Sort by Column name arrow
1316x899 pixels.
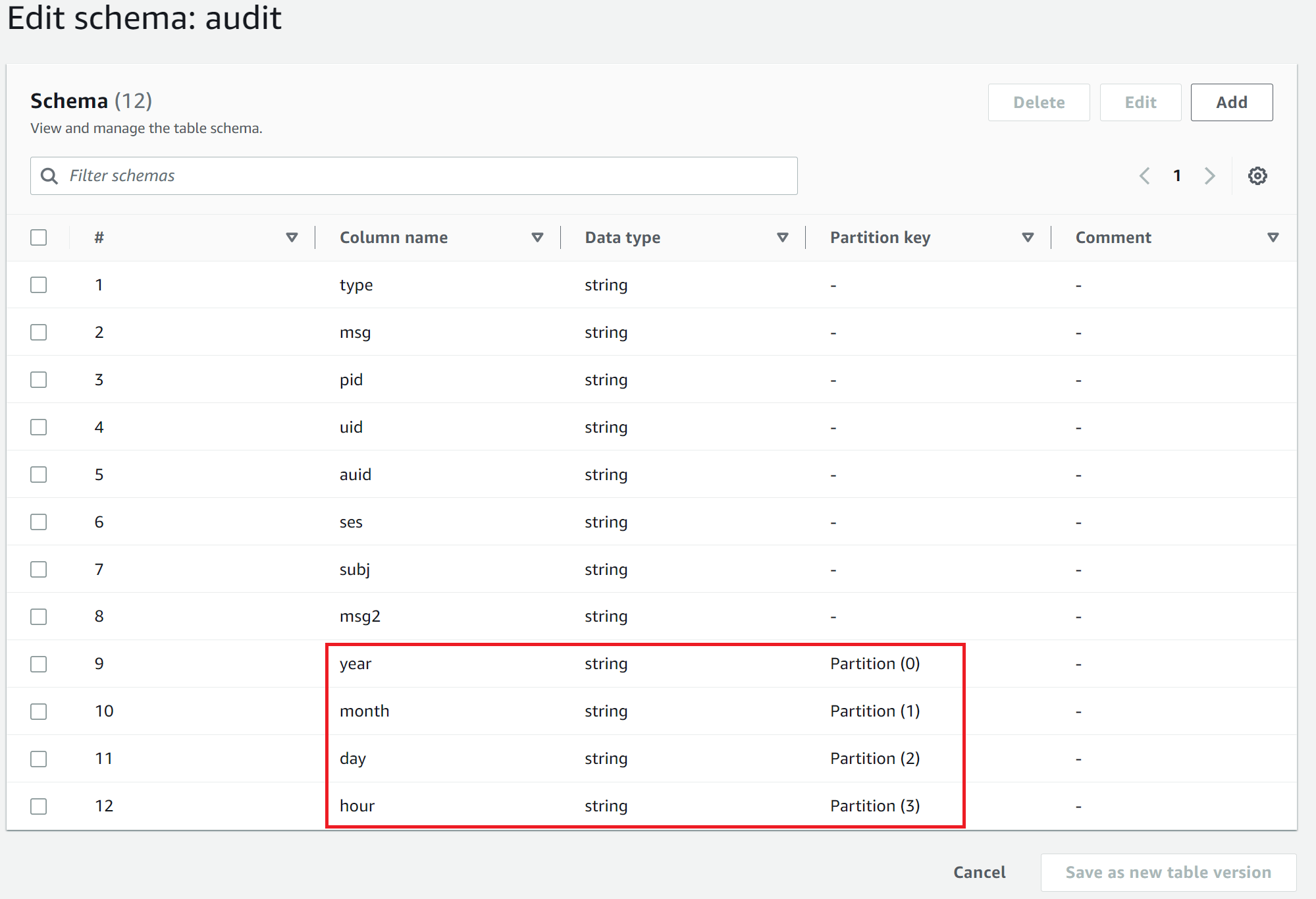point(537,238)
